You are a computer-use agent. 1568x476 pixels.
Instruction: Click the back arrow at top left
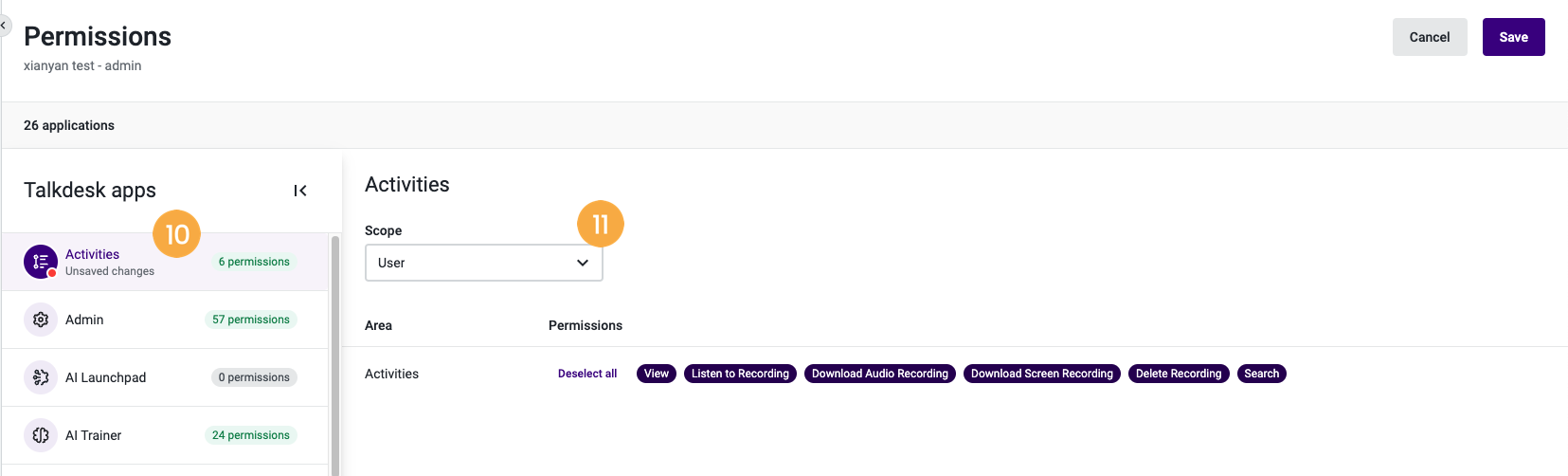4,26
